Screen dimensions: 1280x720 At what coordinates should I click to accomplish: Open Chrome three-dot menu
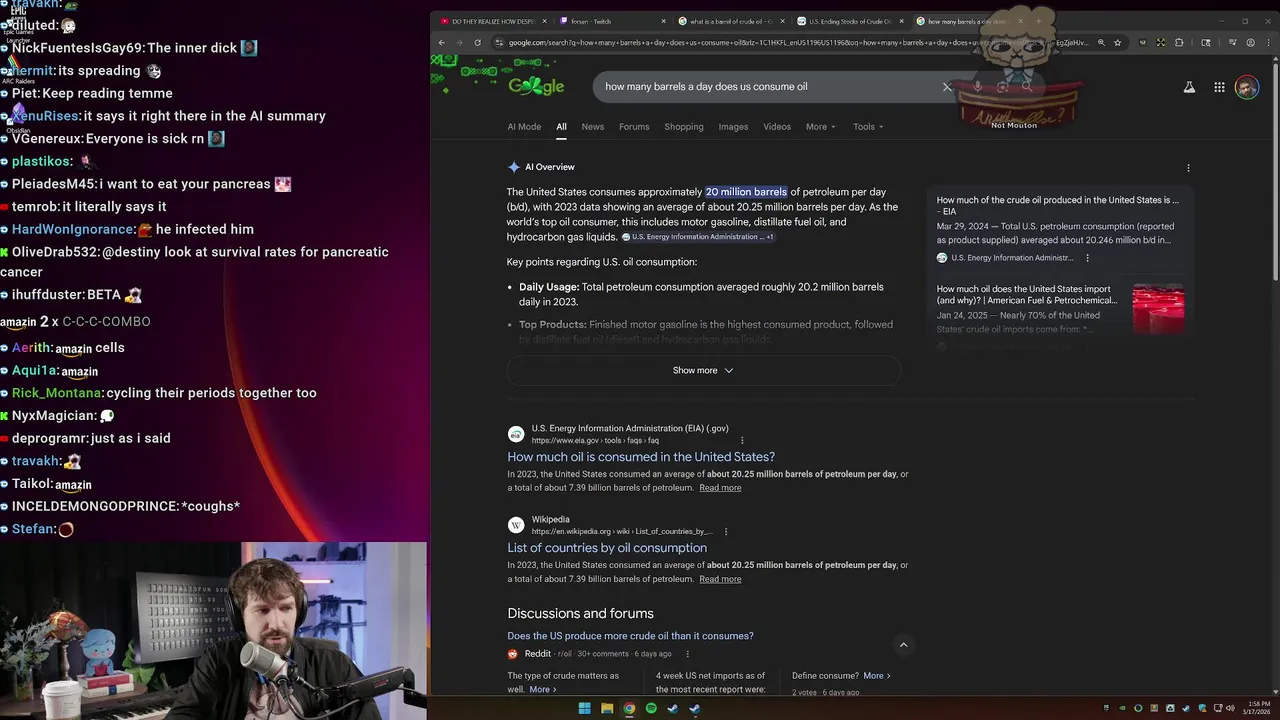pyautogui.click(x=1267, y=43)
